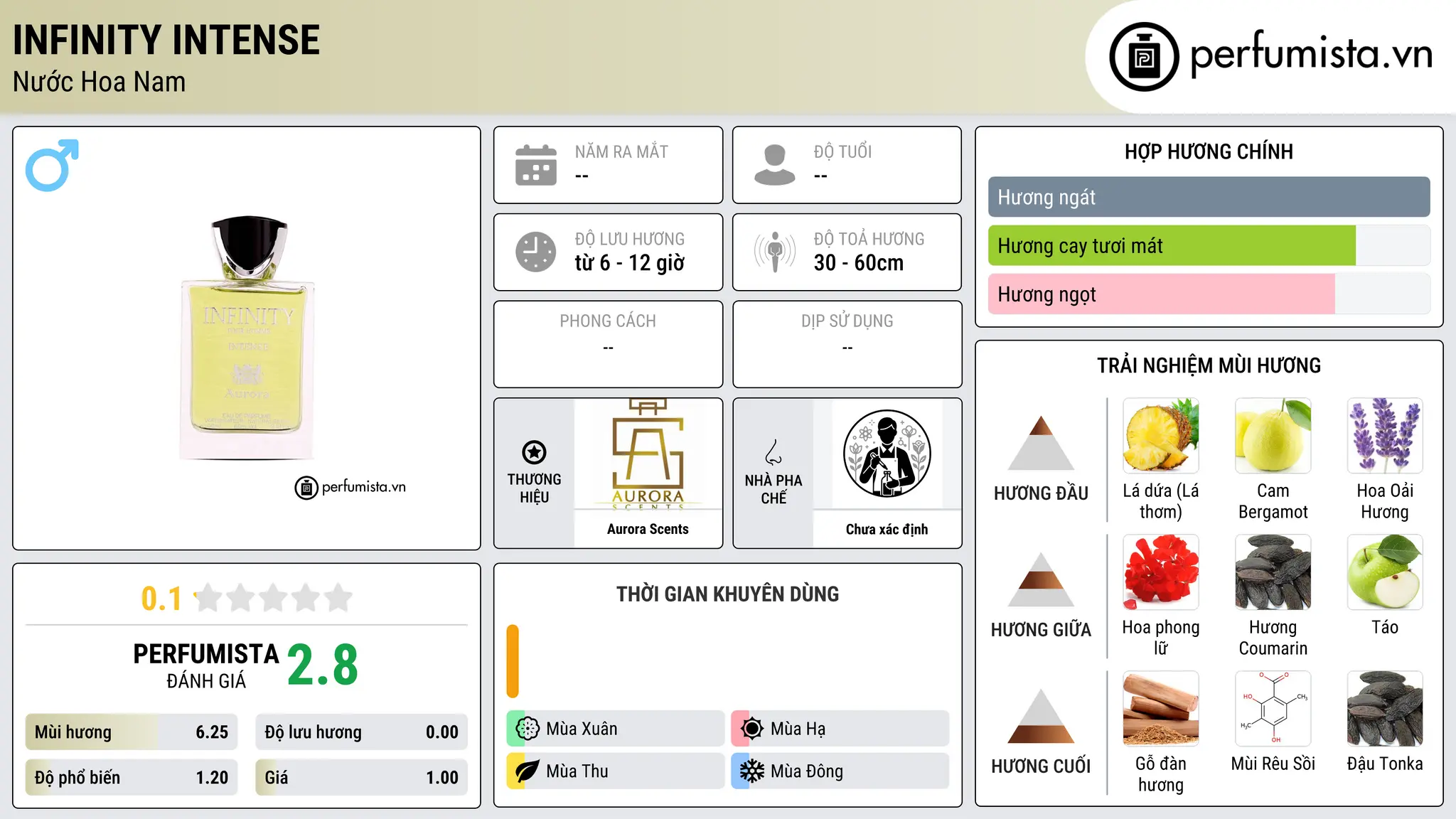This screenshot has height=819, width=1456.
Task: Click the five-star rating row
Action: (x=274, y=598)
